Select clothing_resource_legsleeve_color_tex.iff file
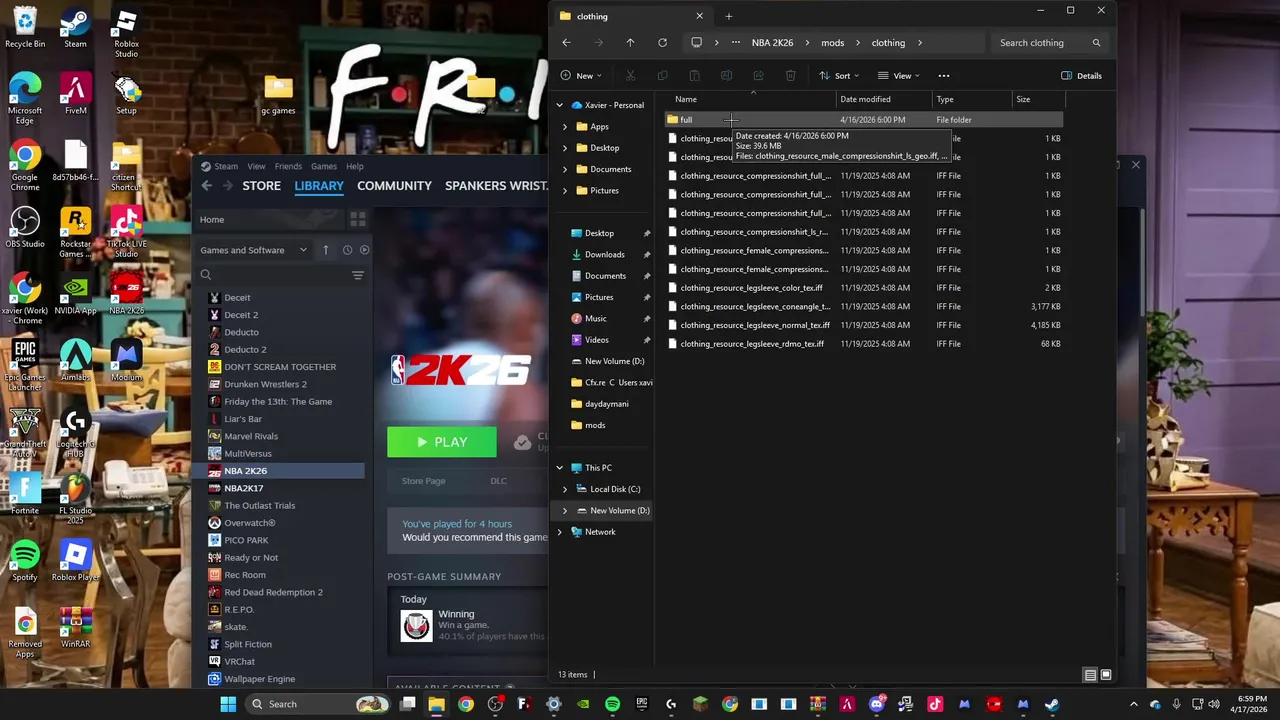 tap(751, 288)
